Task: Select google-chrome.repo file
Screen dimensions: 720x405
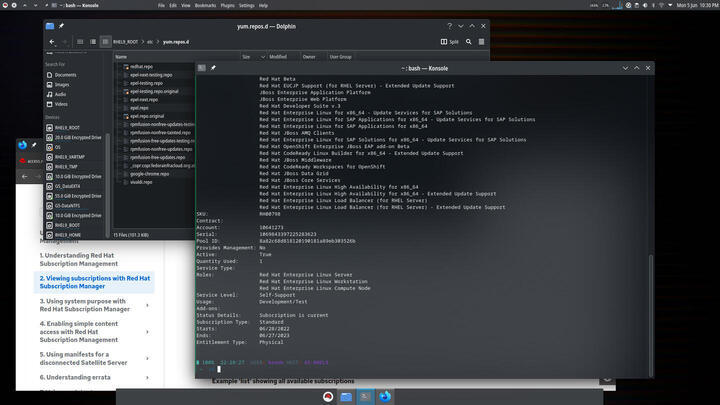Action: tap(150, 174)
